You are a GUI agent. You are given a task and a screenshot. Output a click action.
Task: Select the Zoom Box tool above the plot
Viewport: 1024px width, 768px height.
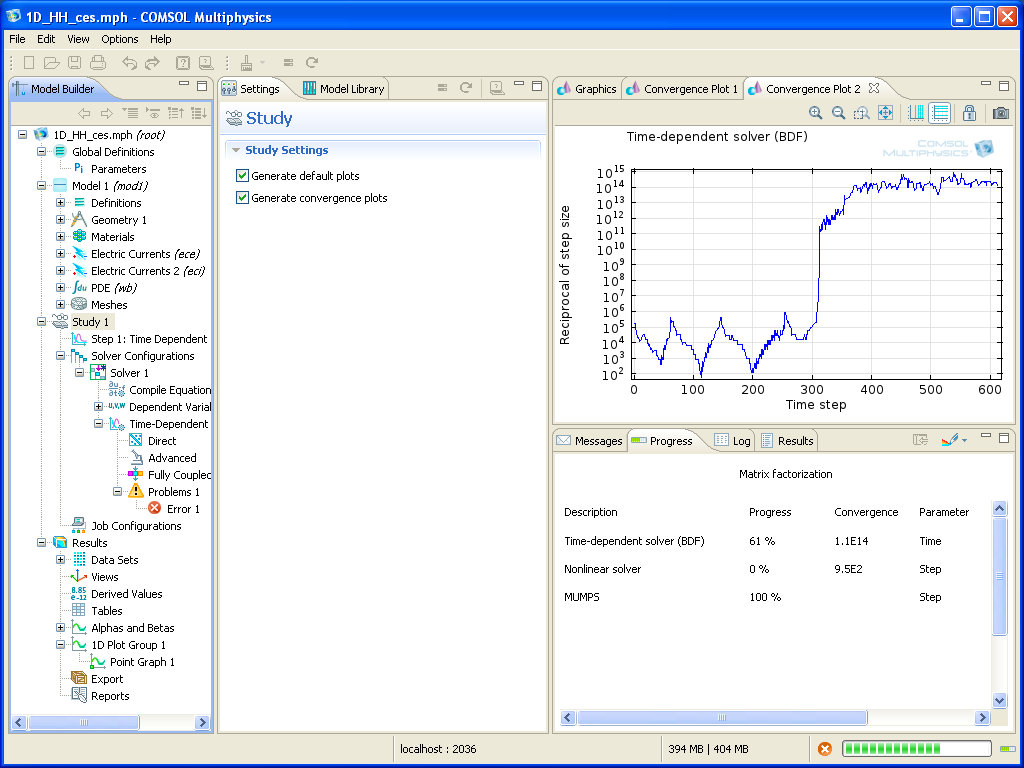pos(861,113)
